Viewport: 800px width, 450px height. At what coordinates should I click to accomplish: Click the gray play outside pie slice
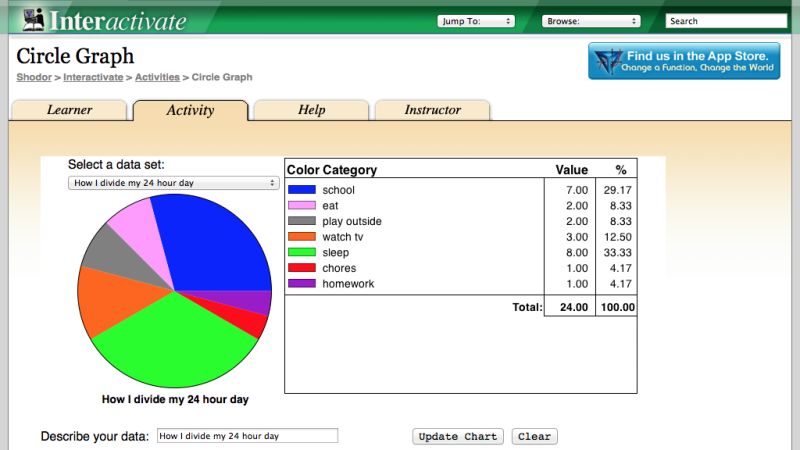click(x=120, y=255)
